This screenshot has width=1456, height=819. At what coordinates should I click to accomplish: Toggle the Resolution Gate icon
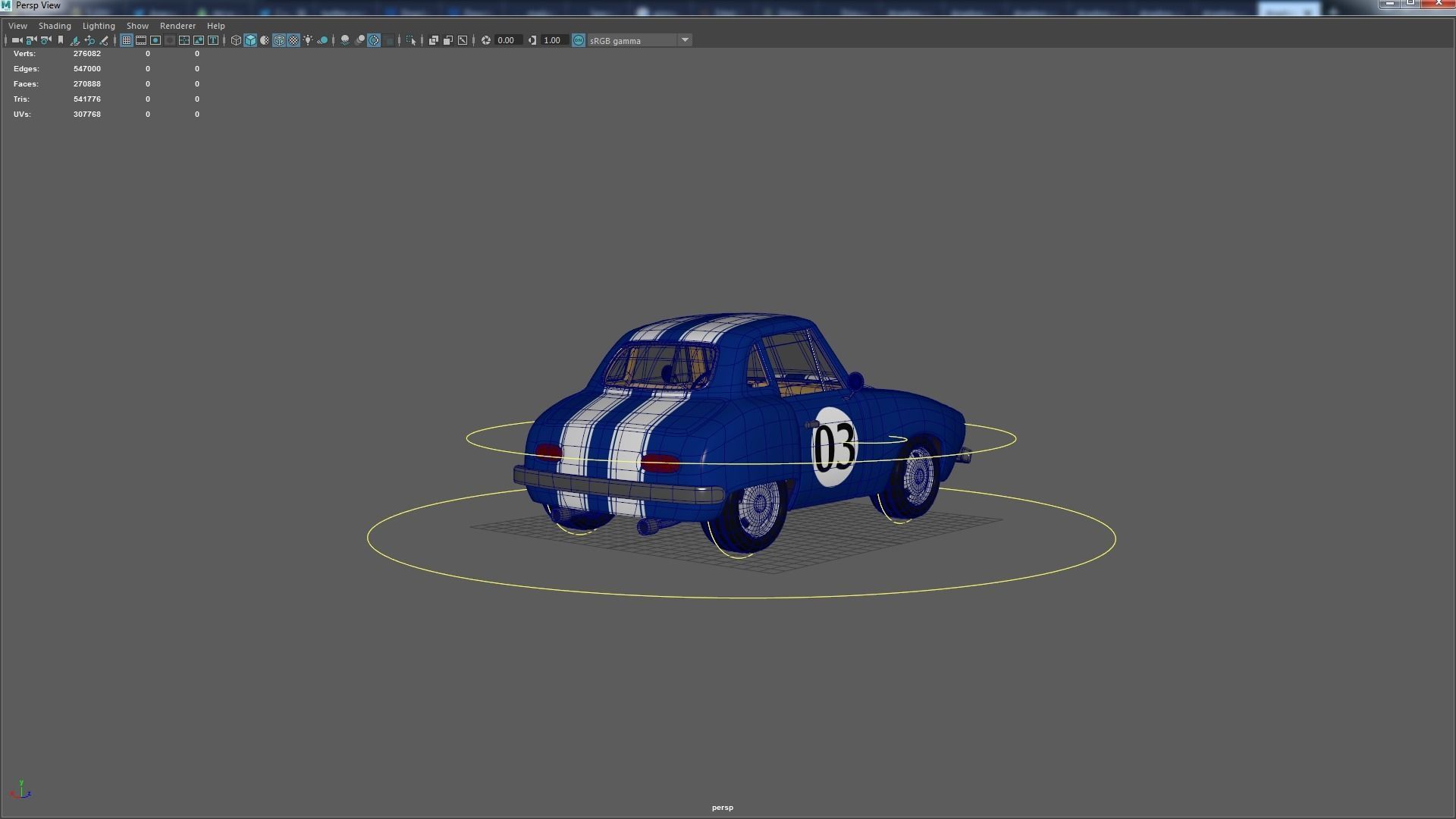pyautogui.click(x=155, y=40)
